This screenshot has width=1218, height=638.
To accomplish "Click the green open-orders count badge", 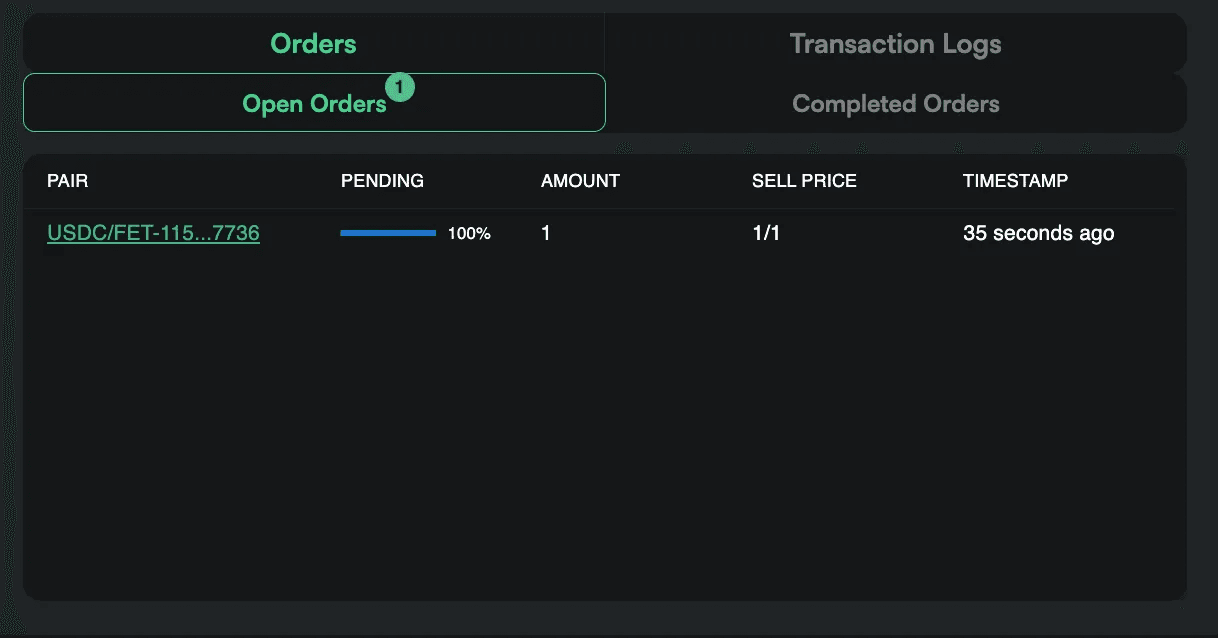I will [x=399, y=88].
